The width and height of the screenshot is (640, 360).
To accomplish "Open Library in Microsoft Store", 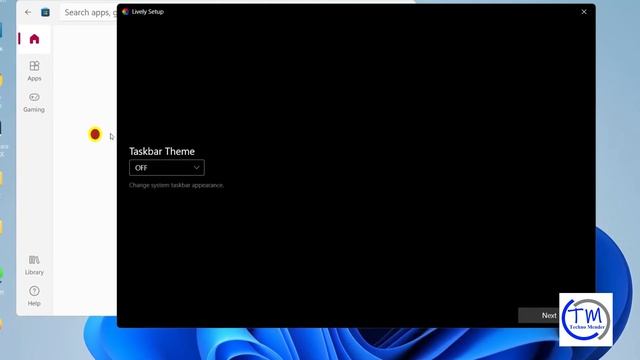I will tap(34, 265).
